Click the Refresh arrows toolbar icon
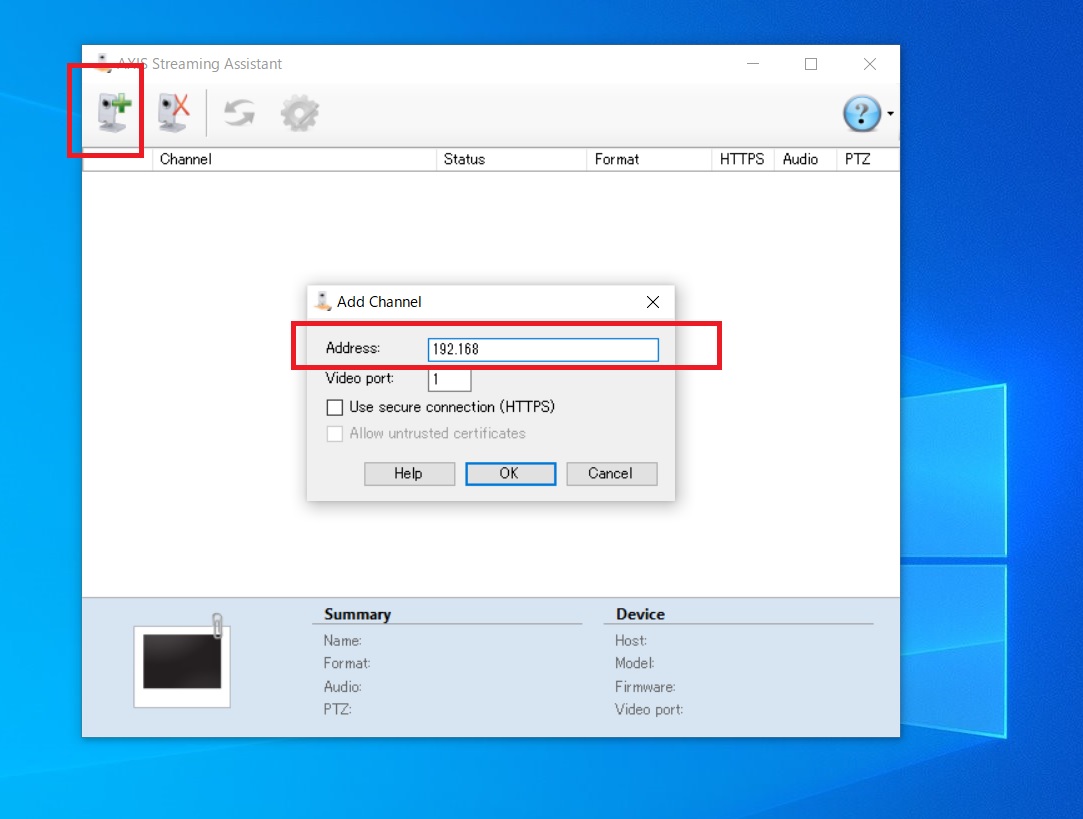This screenshot has height=819, width=1083. (240, 113)
